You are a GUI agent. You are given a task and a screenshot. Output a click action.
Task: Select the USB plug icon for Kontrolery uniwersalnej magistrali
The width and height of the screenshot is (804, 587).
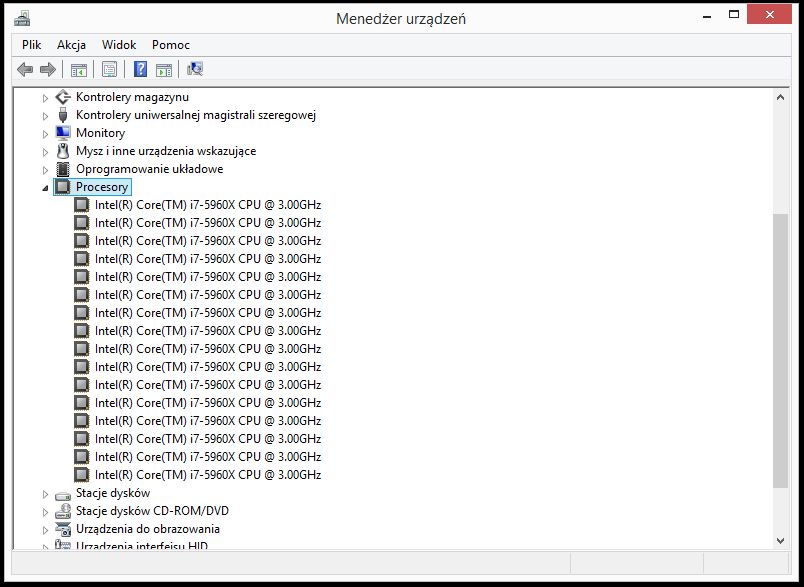point(63,115)
